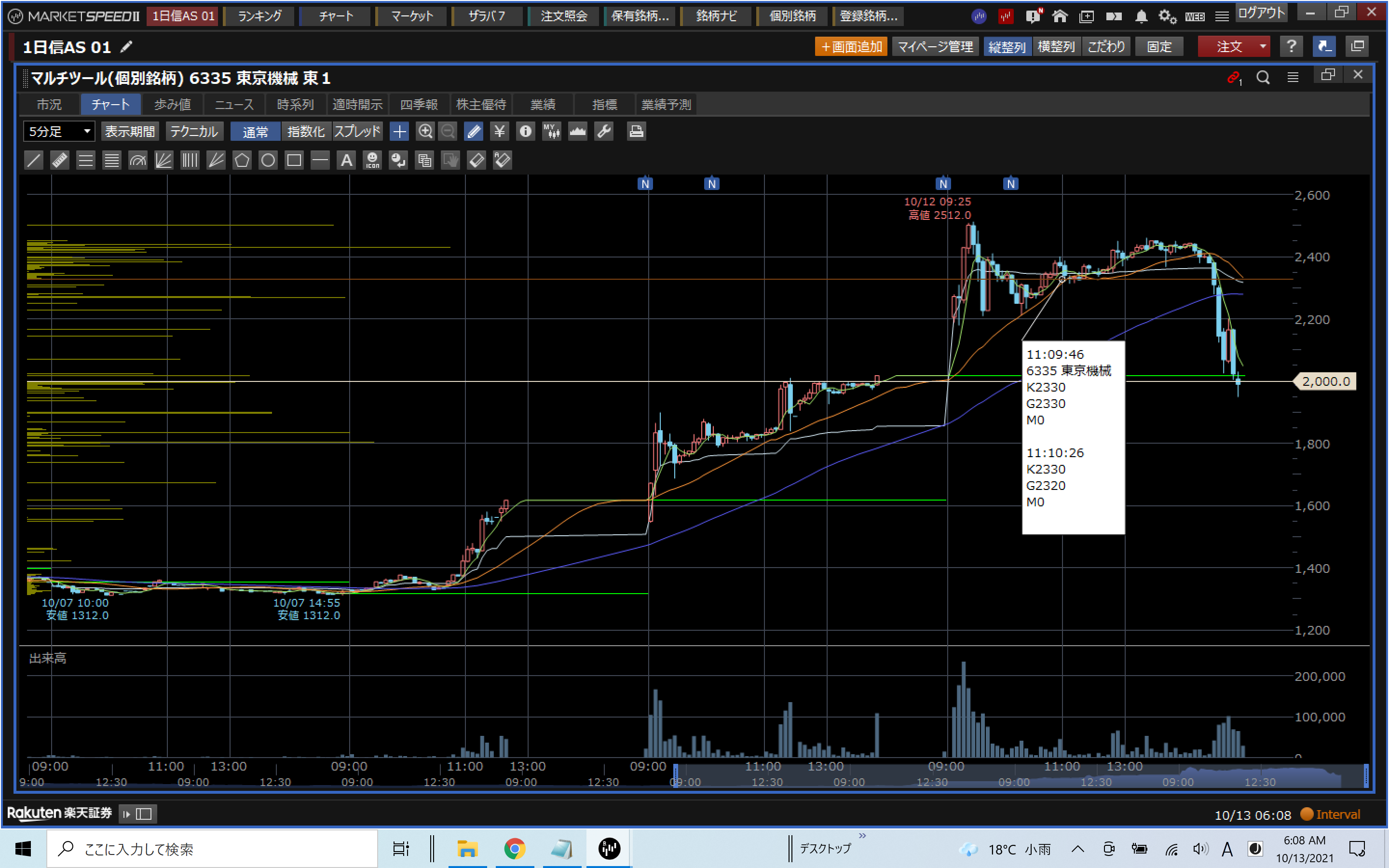Select the text annotation A tool
The height and width of the screenshot is (868, 1389).
pyautogui.click(x=346, y=160)
